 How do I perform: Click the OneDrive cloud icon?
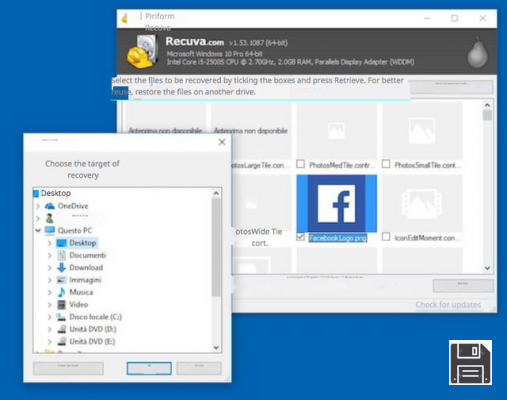pyautogui.click(x=50, y=206)
